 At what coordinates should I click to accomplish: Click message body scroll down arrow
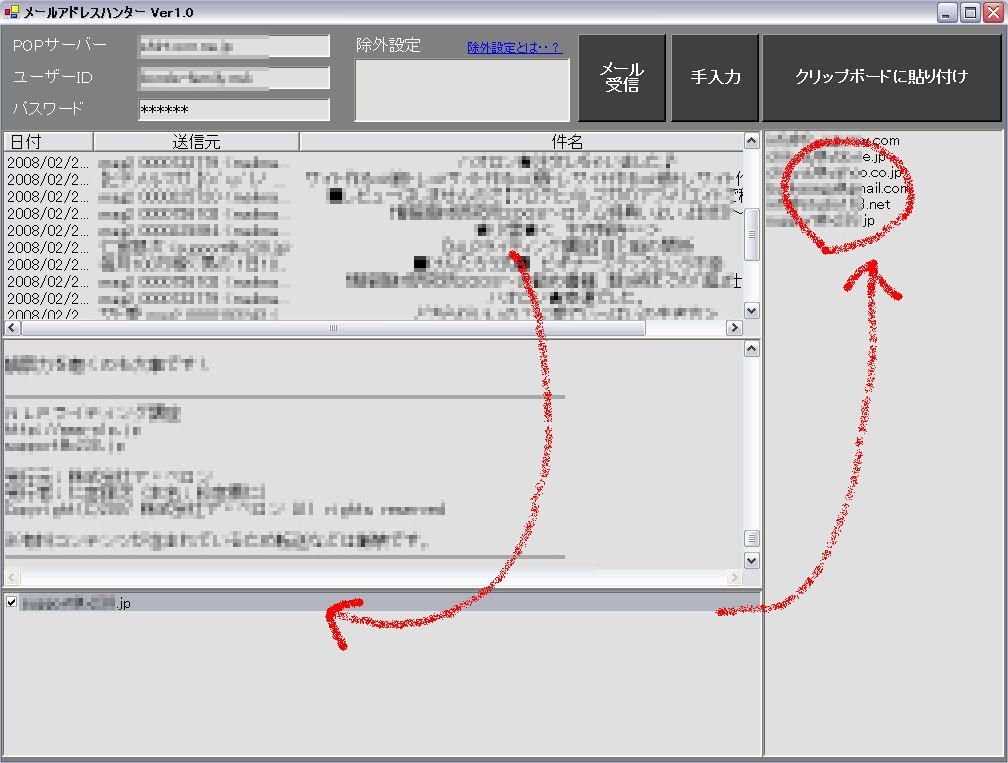click(751, 561)
